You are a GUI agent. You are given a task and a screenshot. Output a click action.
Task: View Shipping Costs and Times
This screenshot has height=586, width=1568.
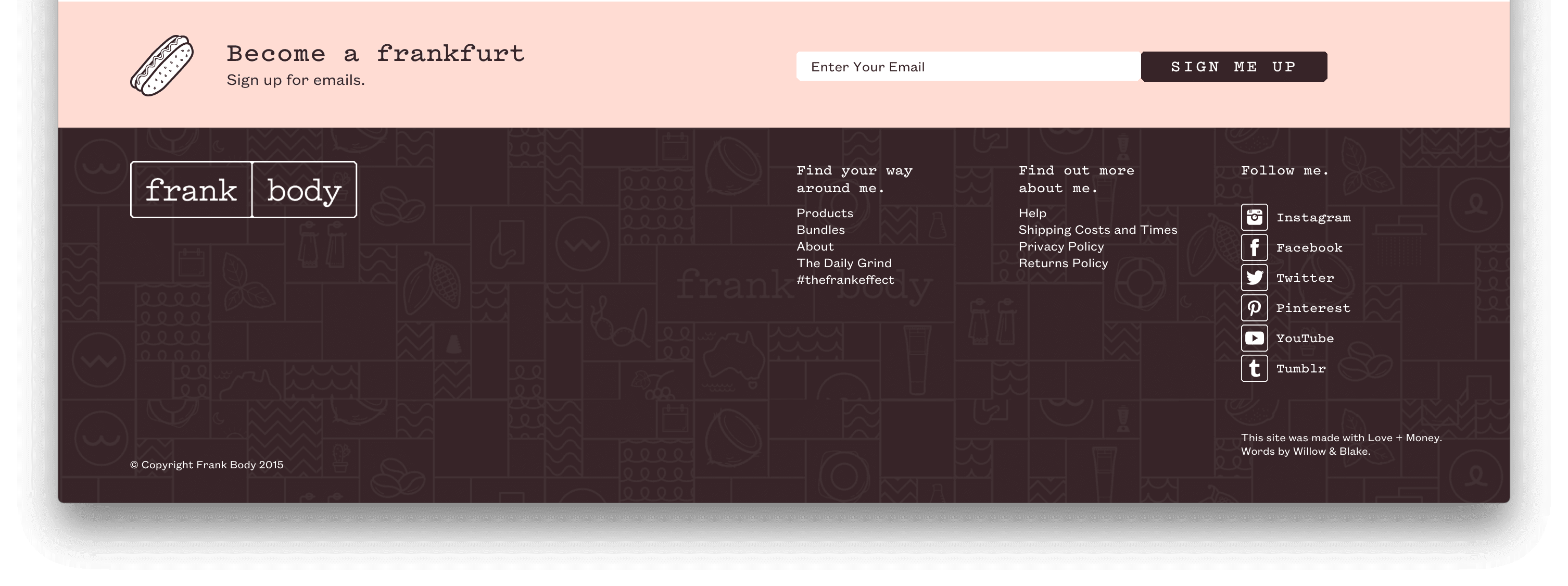1097,230
